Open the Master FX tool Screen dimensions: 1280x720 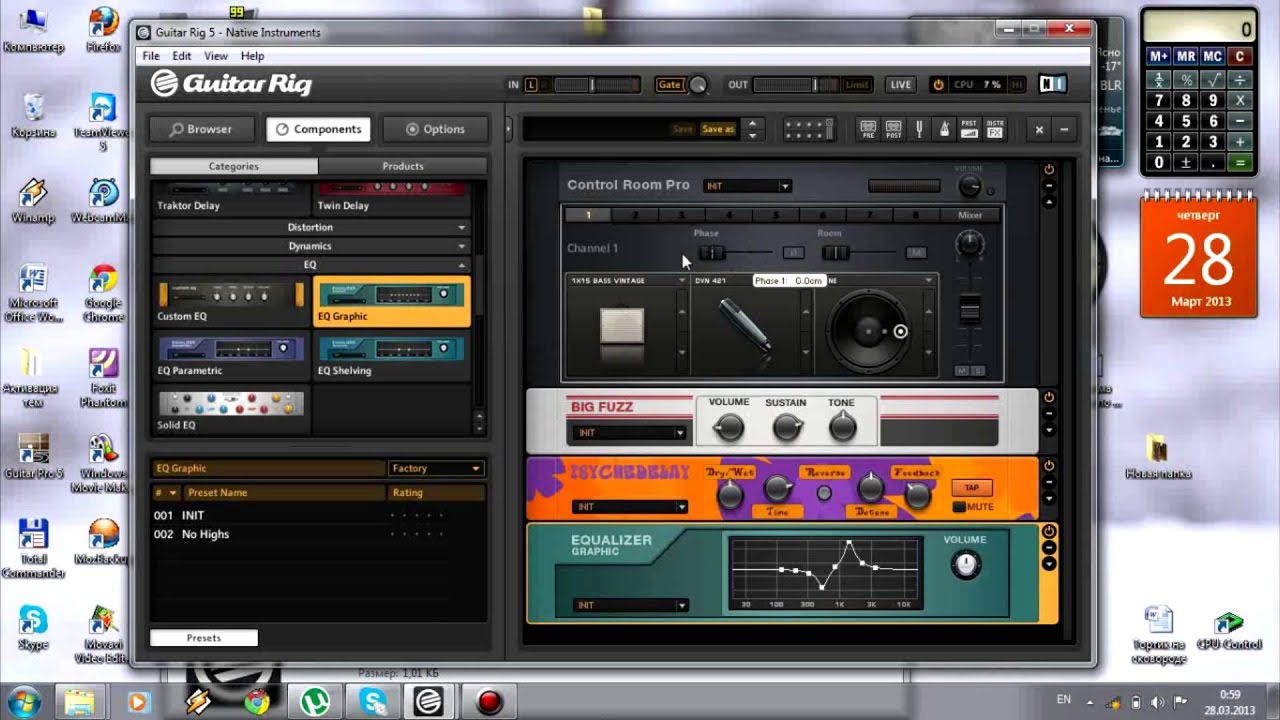point(995,129)
